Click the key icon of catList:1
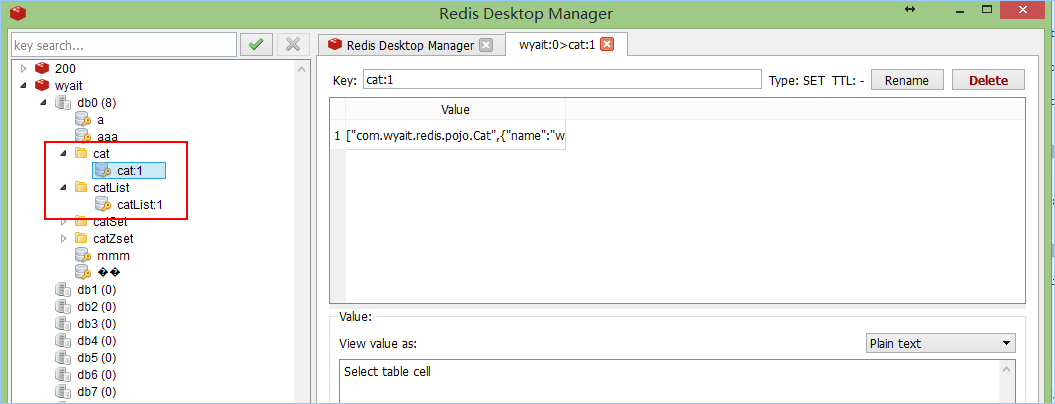The width and height of the screenshot is (1055, 404). (103, 204)
